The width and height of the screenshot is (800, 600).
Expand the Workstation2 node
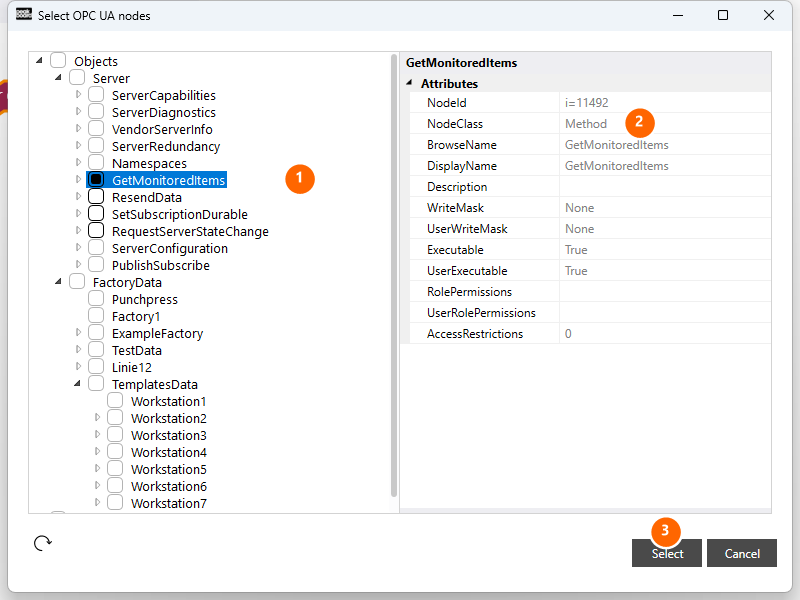[x=97, y=418]
